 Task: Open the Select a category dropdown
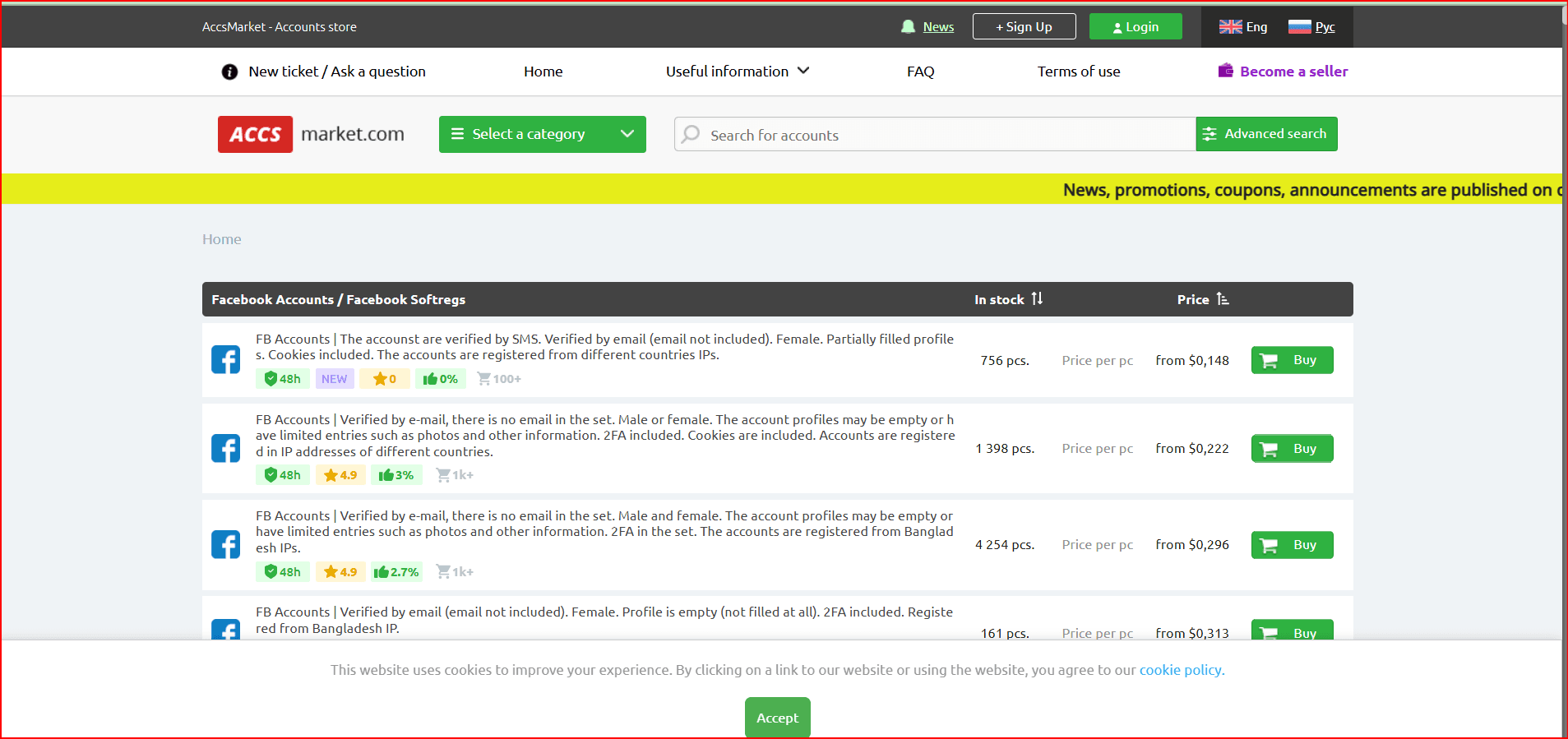[x=542, y=134]
